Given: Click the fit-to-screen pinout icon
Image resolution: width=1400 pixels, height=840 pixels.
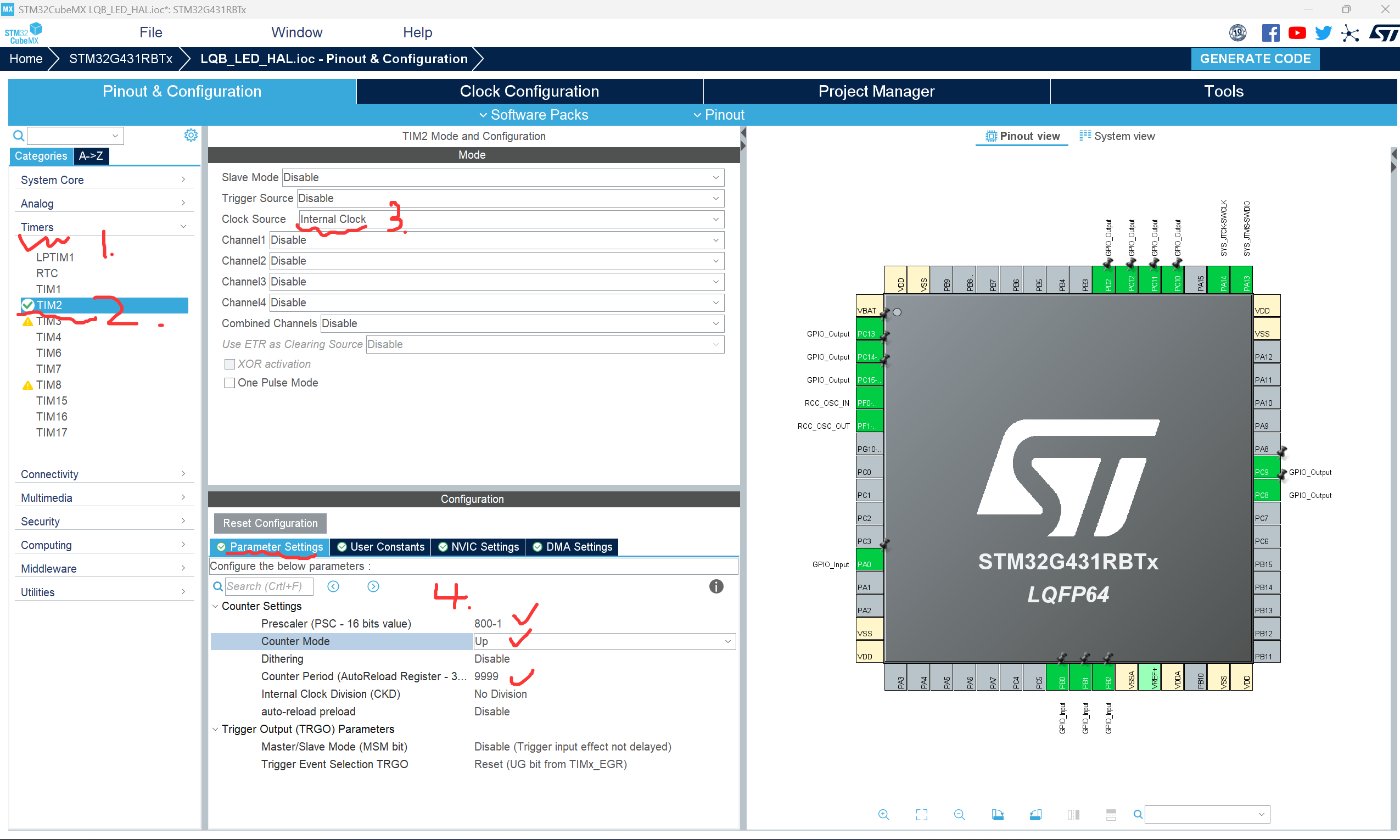Looking at the screenshot, I should pos(921,815).
